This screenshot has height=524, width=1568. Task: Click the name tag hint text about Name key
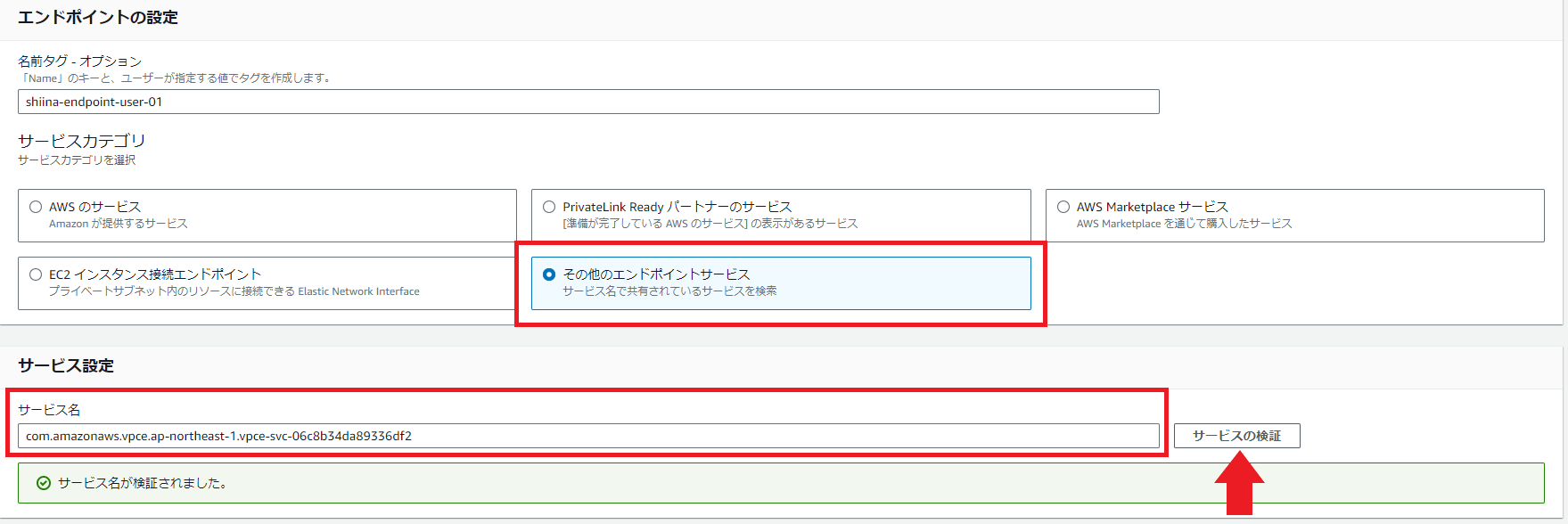(176, 78)
